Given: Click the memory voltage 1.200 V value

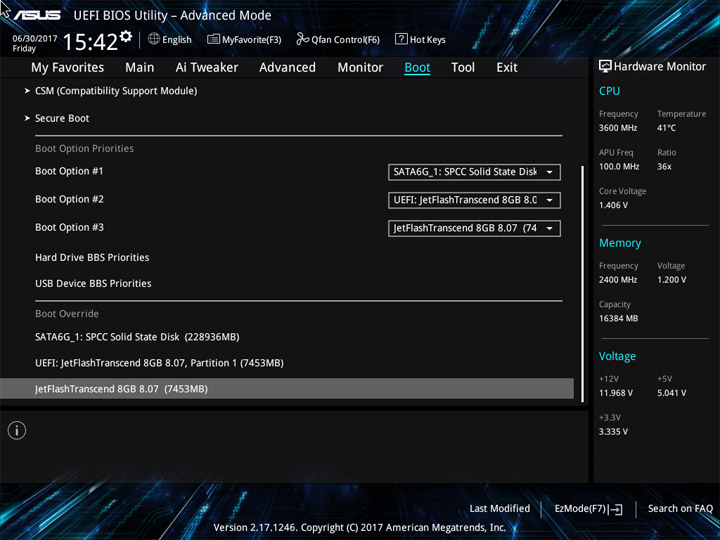Looking at the screenshot, I should click(x=671, y=280).
